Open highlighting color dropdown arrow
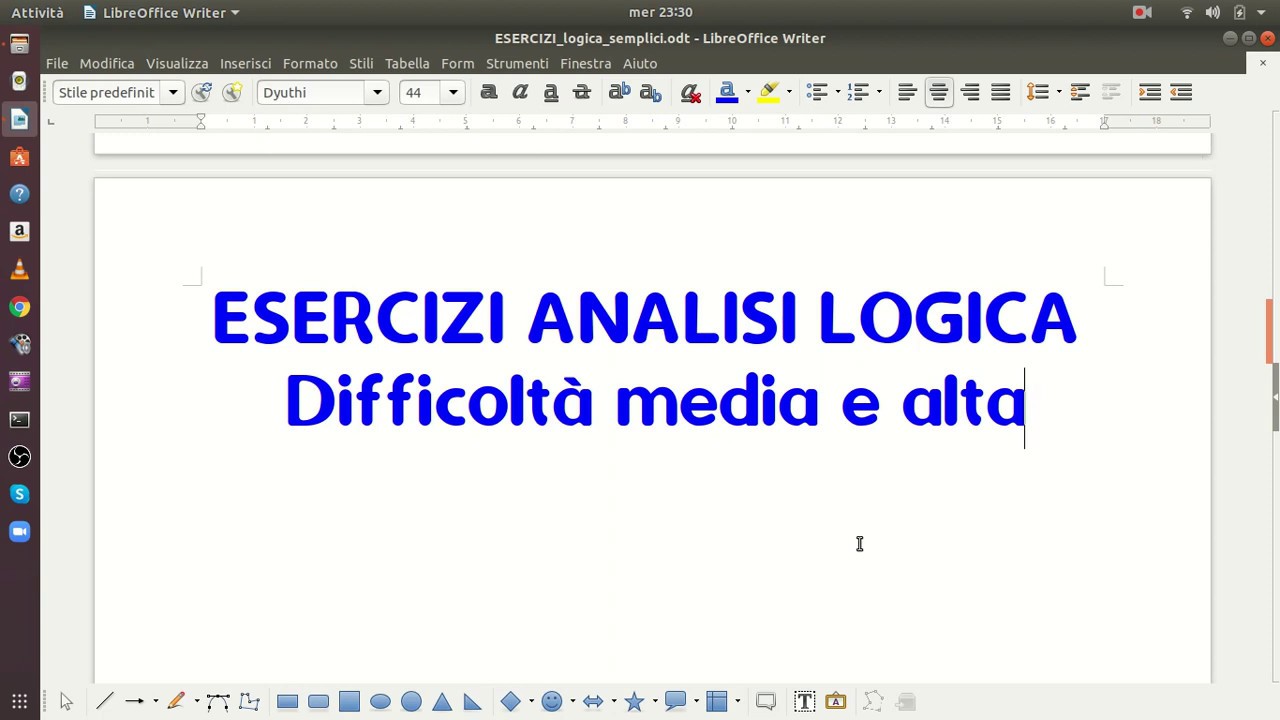The image size is (1280, 720). point(789,92)
